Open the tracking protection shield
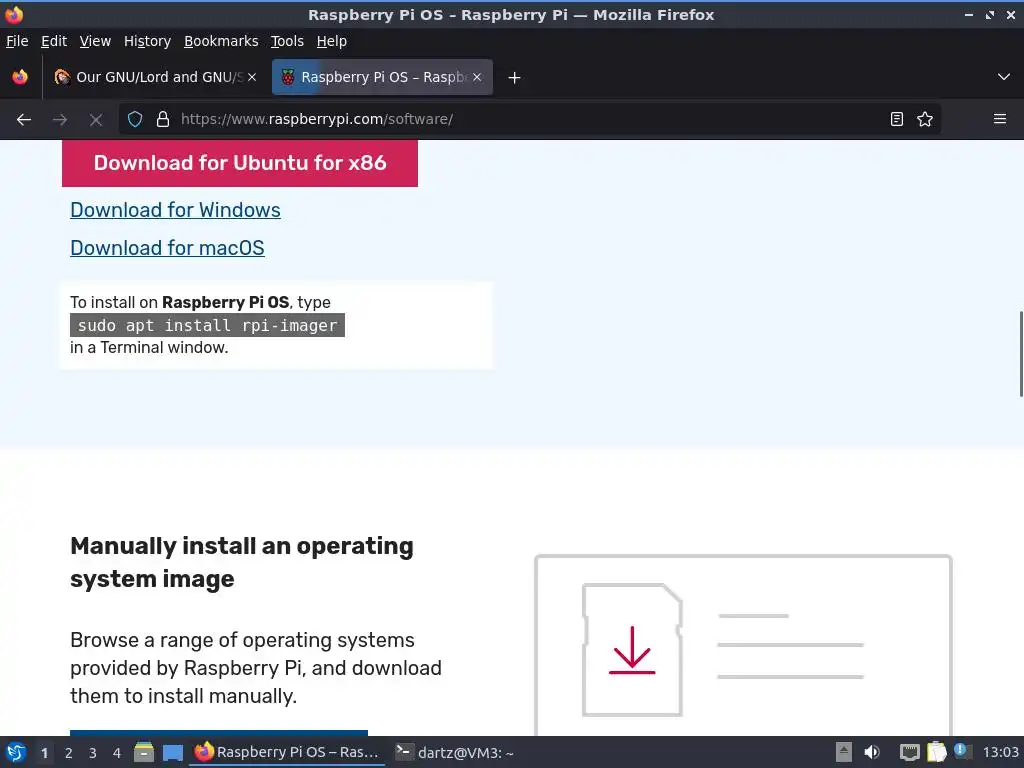Screen dimensions: 1024x768 (135, 119)
